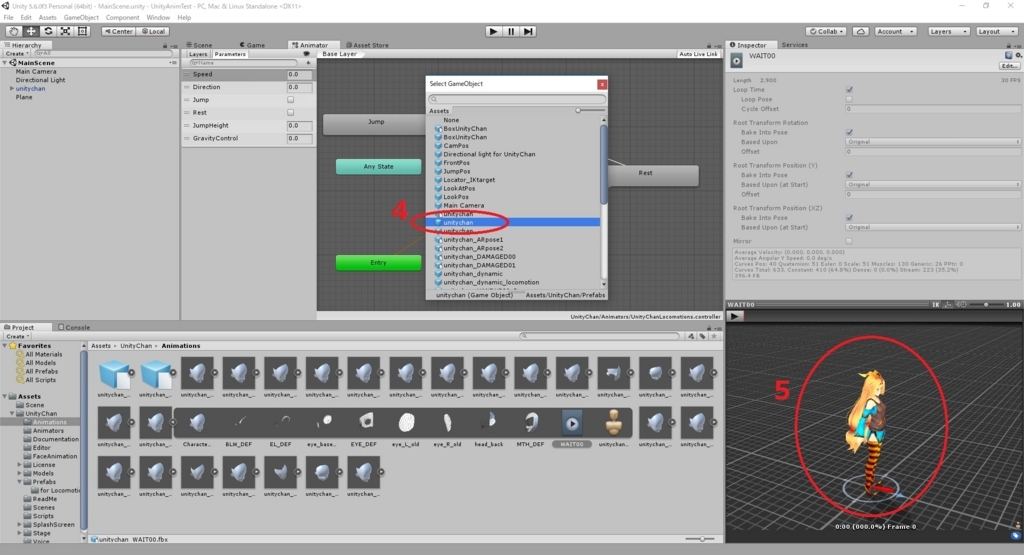Select the Hand tool in toolbar
Image resolution: width=1024 pixels, height=555 pixels.
(13, 31)
